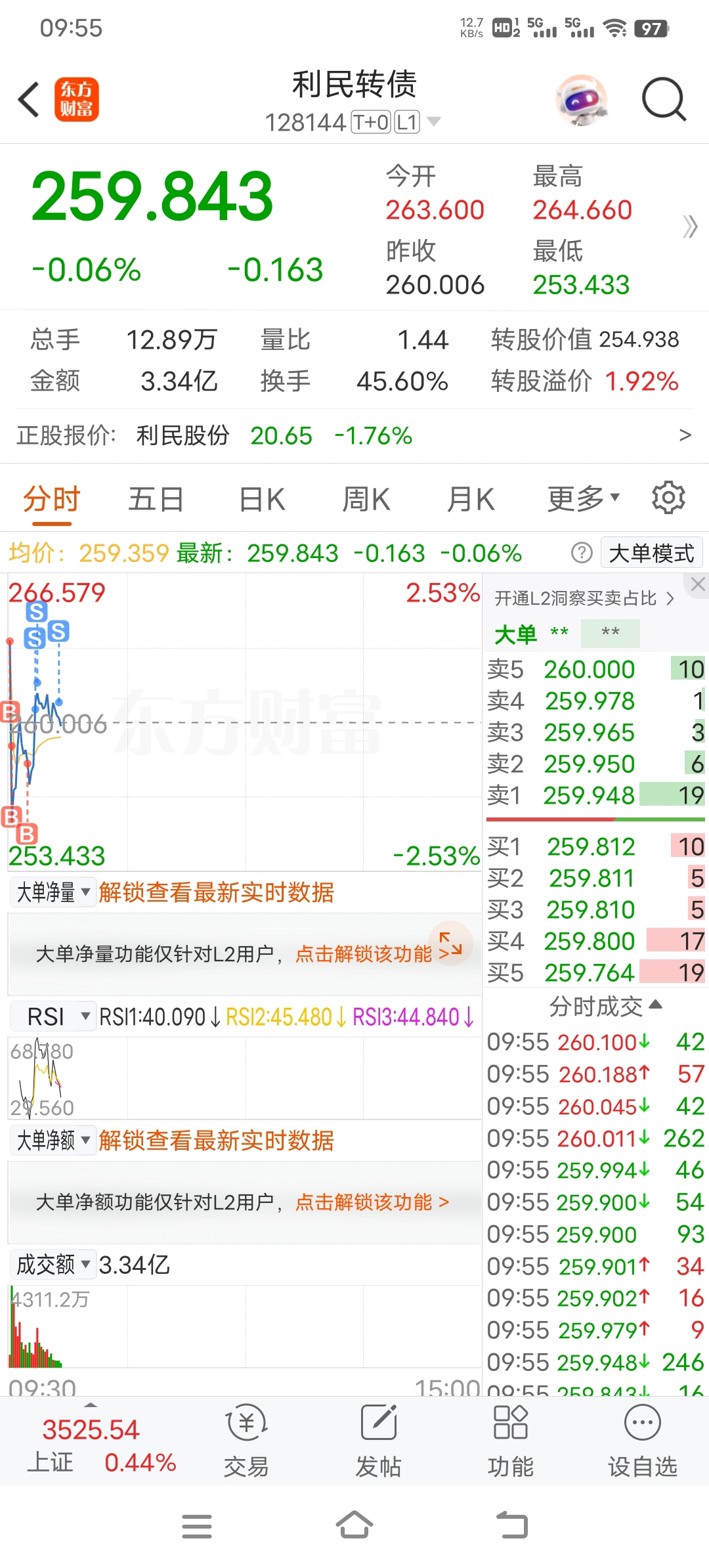Image resolution: width=709 pixels, height=1568 pixels.
Task: Tap the 换手 45.60% value
Action: pyautogui.click(x=402, y=381)
